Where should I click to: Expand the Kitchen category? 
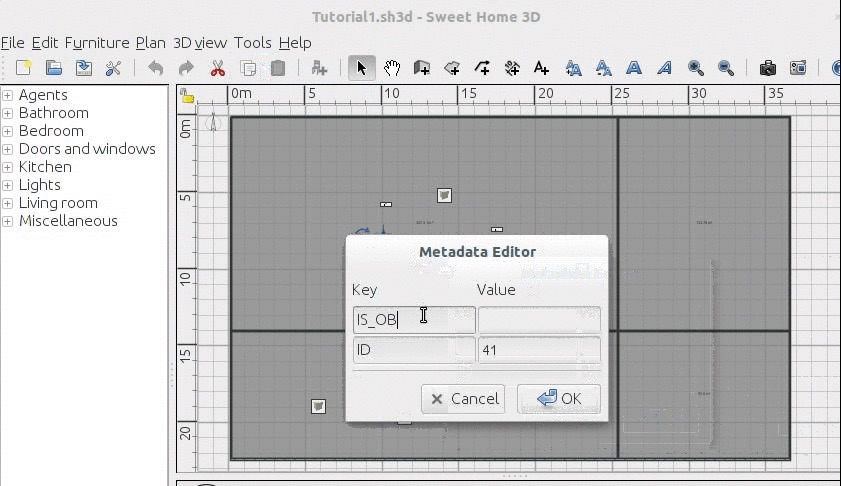tap(8, 167)
